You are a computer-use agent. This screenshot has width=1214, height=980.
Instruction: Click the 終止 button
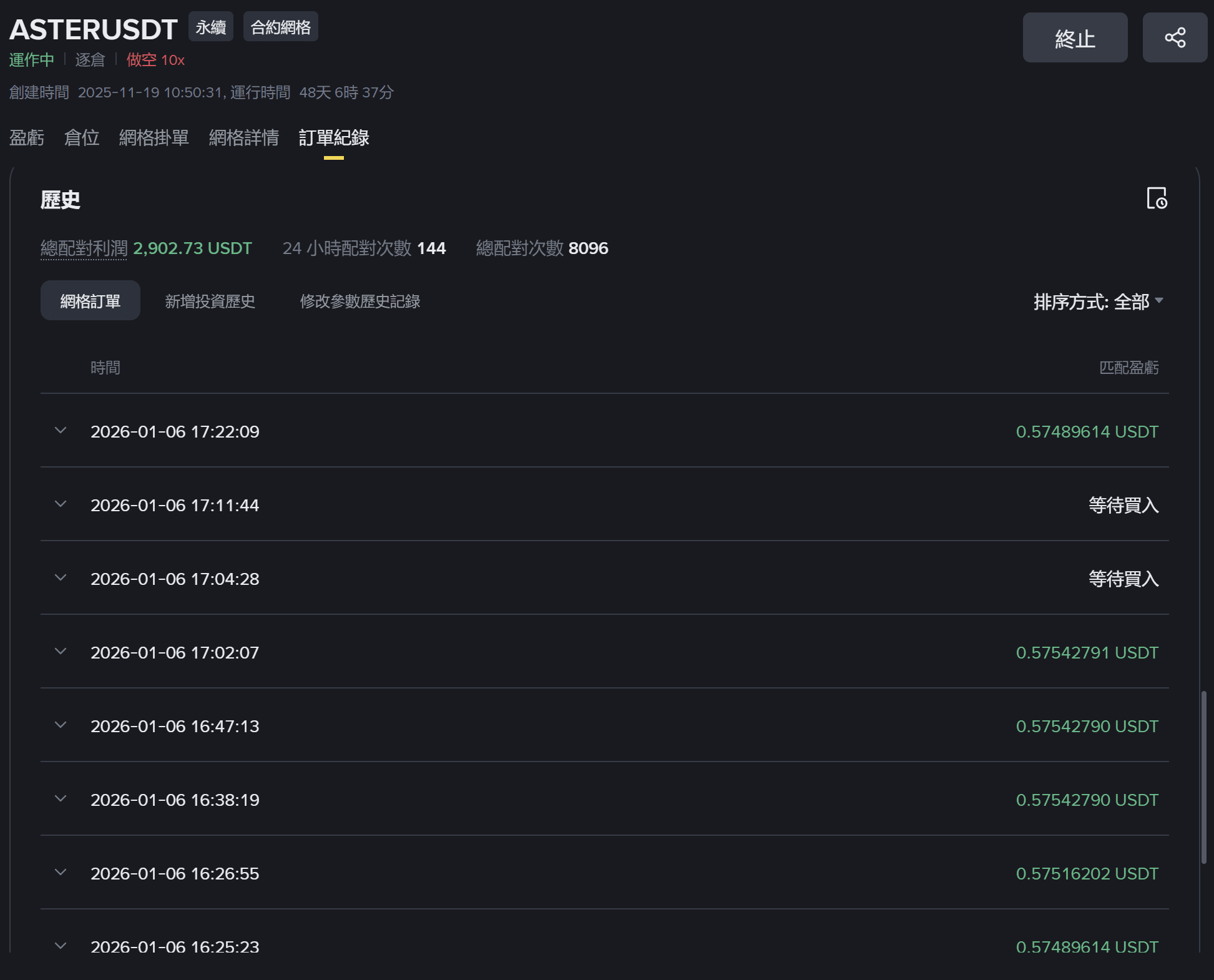pyautogui.click(x=1075, y=37)
